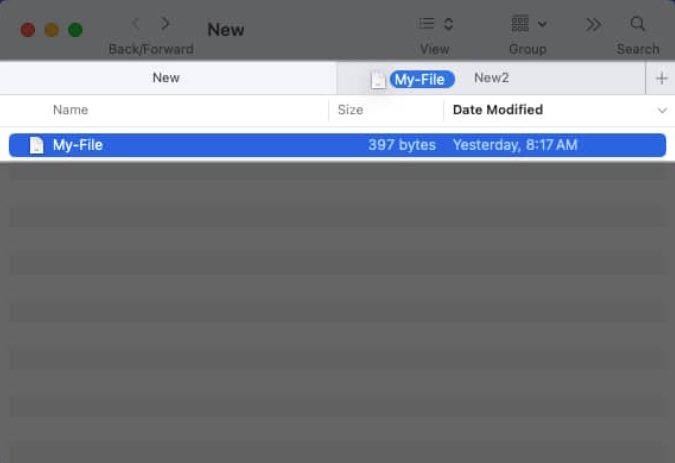Zoom the window with the green button

75,29
